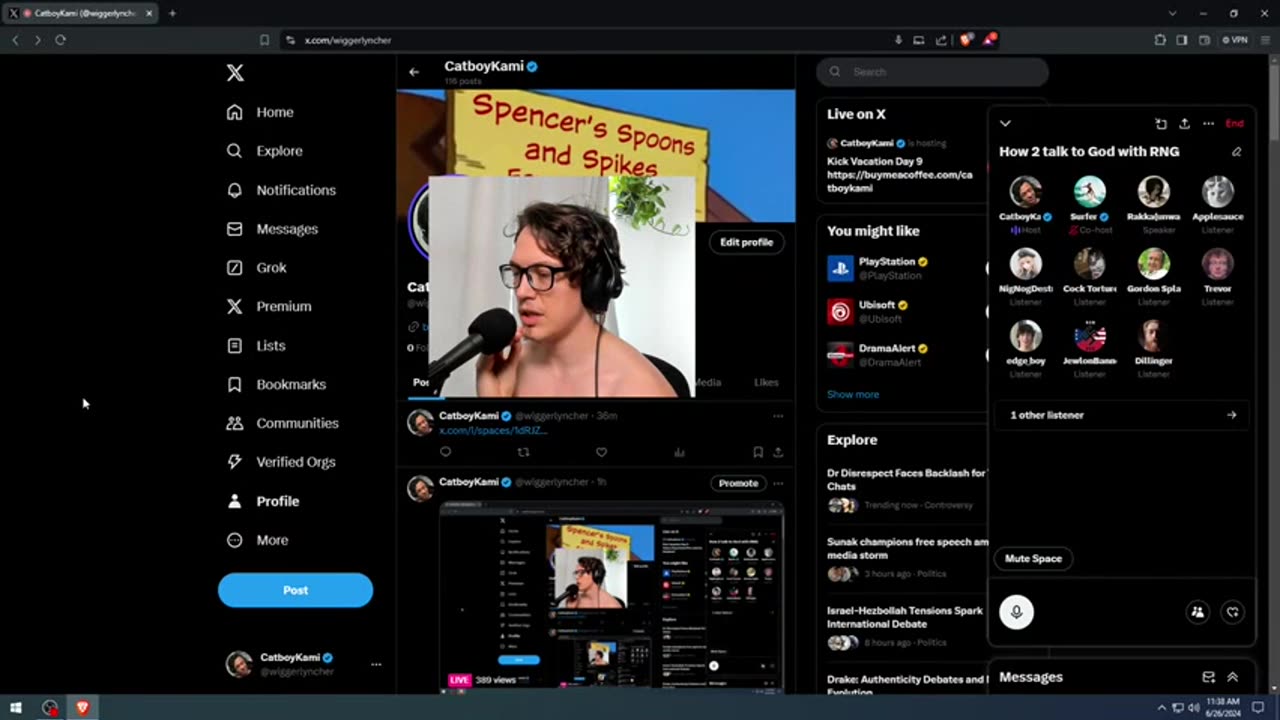This screenshot has width=1280, height=720.
Task: Open Notifications in the sidebar
Action: (281, 190)
